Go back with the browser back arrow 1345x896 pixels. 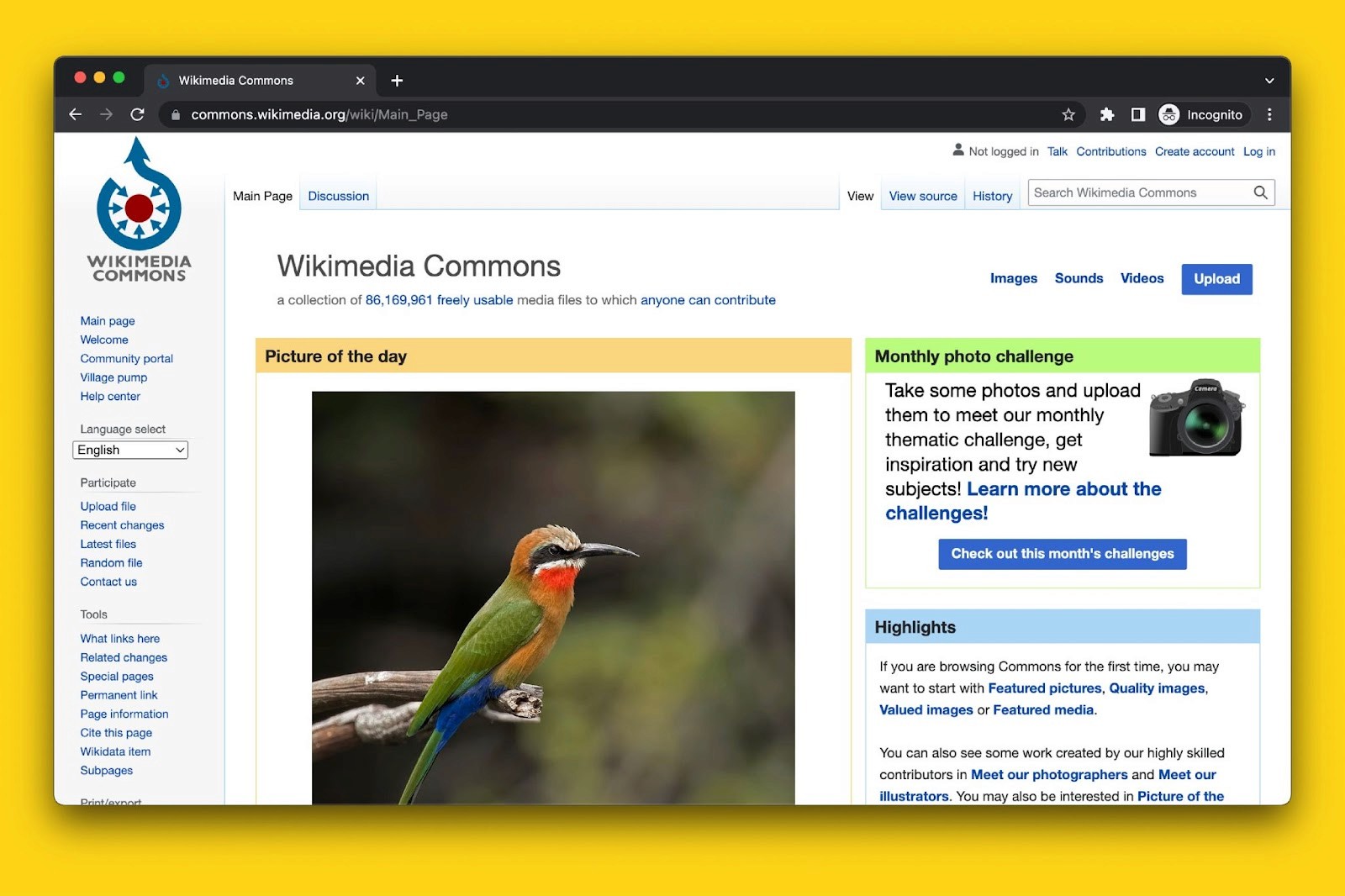pos(76,114)
